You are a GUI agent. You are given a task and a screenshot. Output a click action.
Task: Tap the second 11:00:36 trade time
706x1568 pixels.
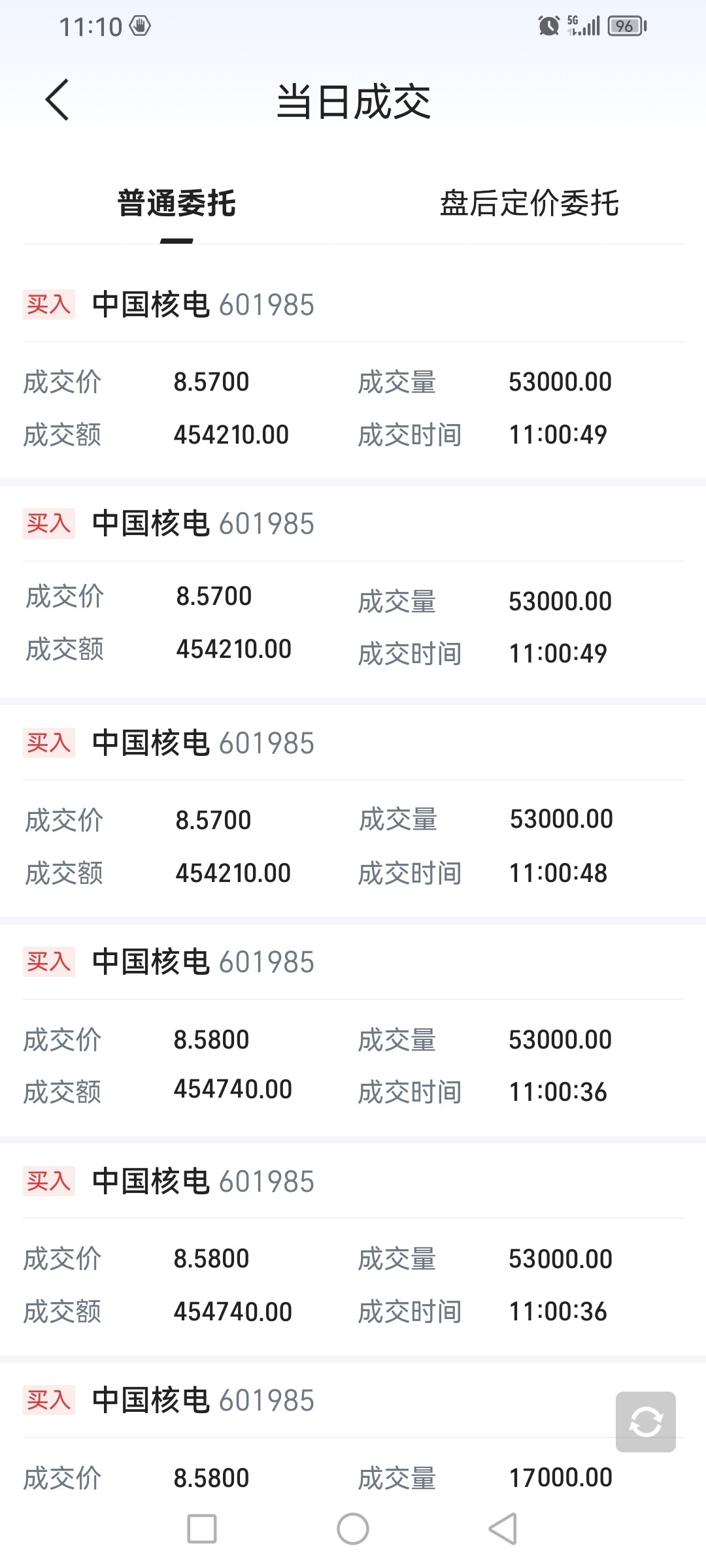coord(558,1312)
